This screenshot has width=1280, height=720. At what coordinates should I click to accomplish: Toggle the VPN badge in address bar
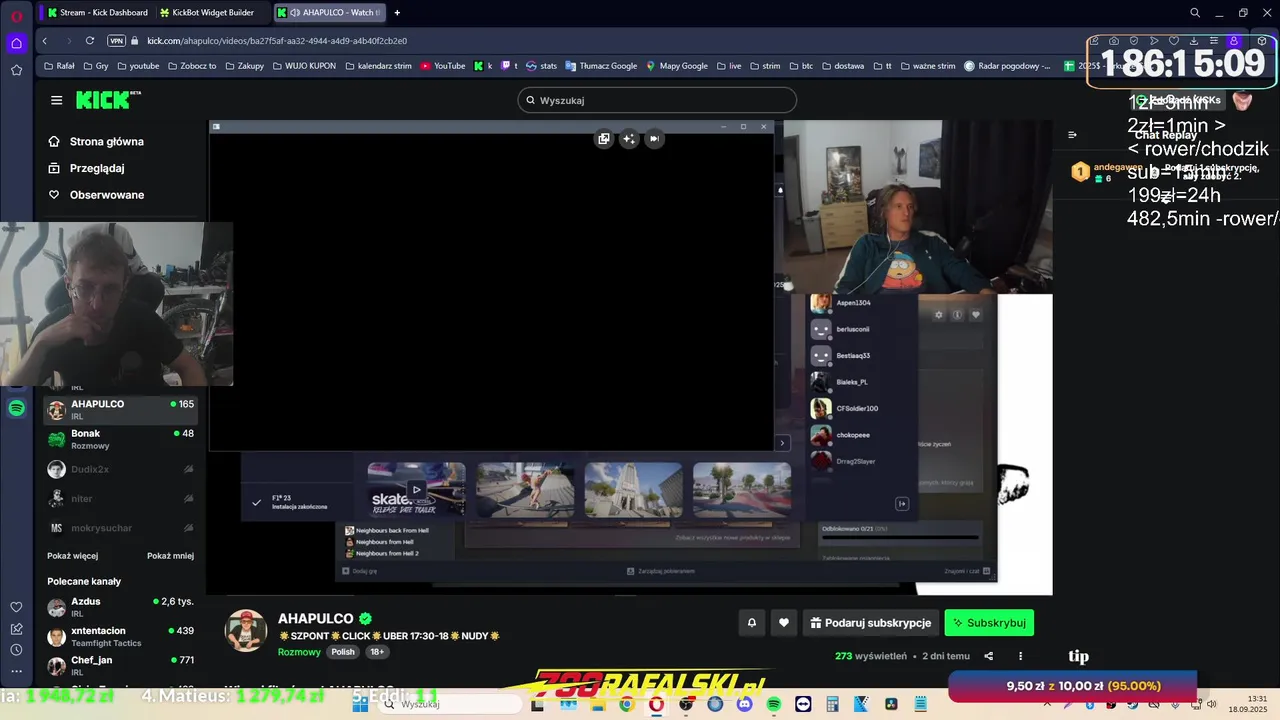[116, 41]
